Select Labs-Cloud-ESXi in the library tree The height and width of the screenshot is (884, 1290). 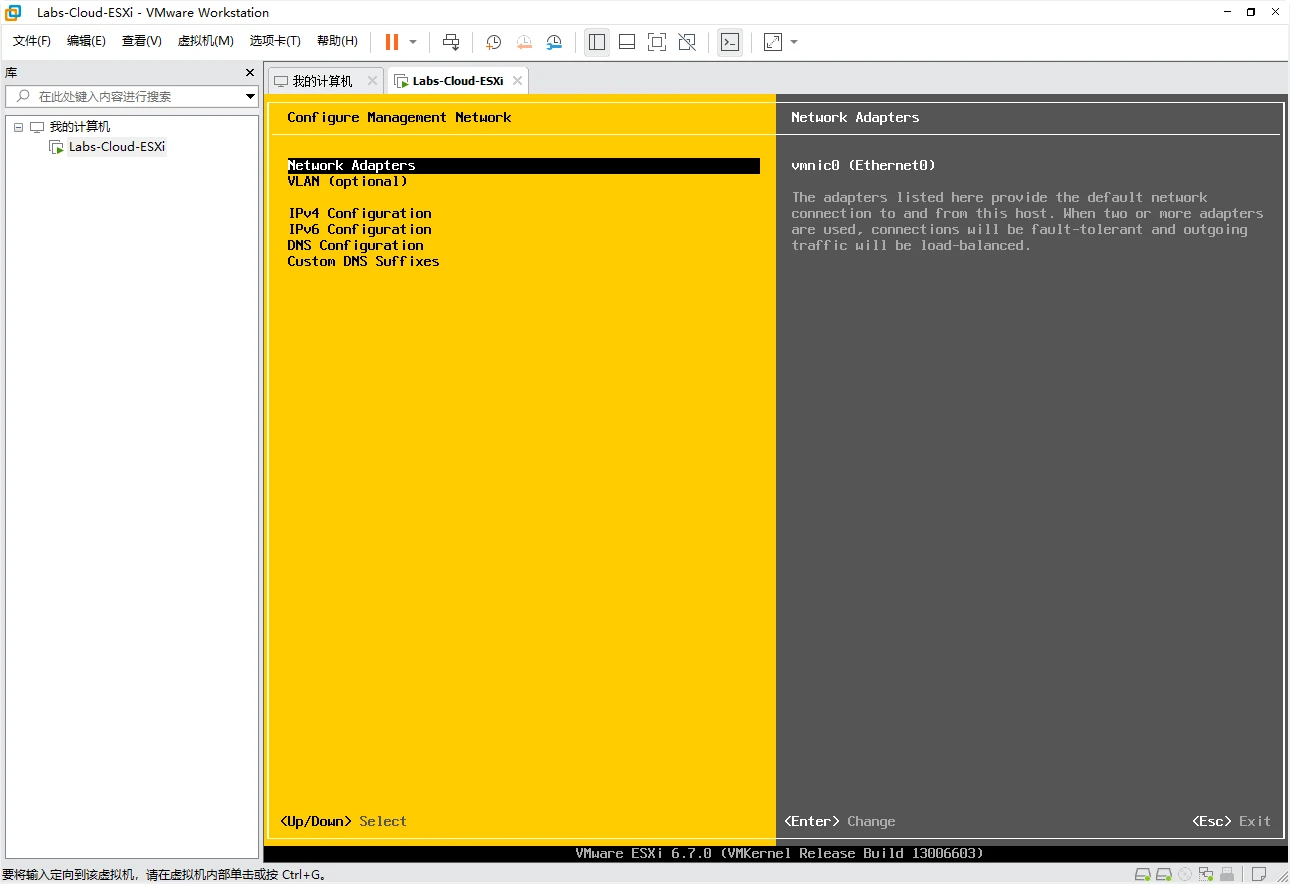(116, 147)
